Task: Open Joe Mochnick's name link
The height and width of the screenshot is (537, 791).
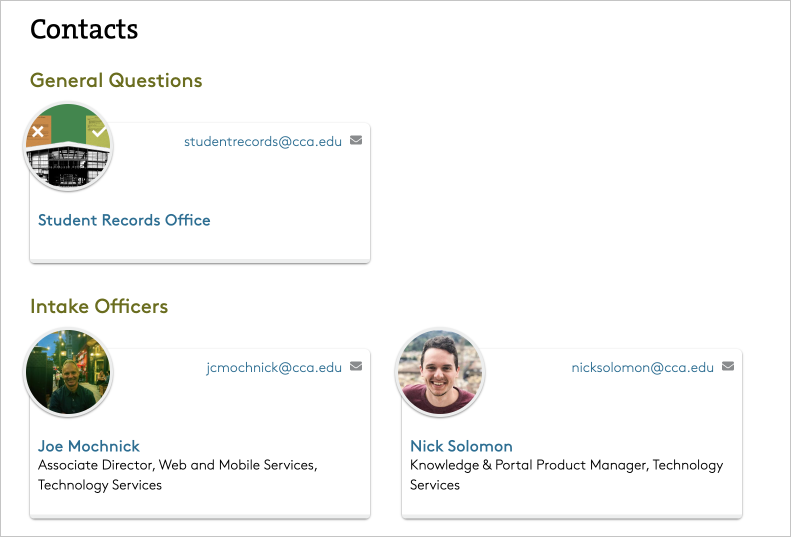Action: click(x=89, y=446)
